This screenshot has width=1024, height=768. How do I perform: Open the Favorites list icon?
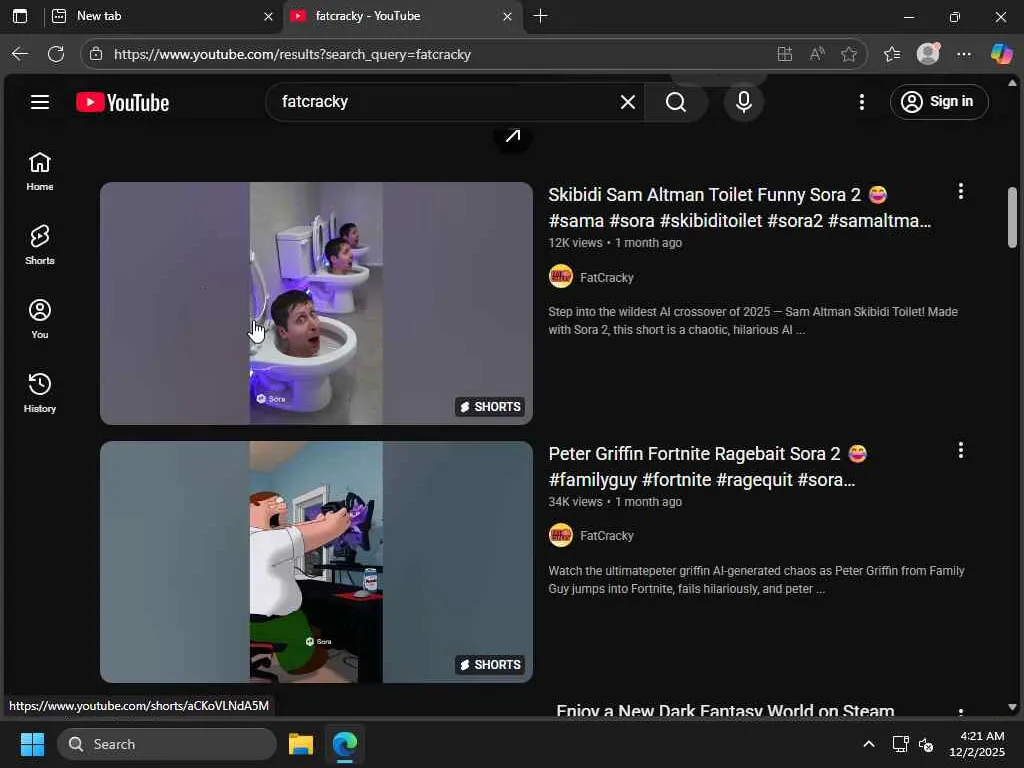tap(892, 54)
